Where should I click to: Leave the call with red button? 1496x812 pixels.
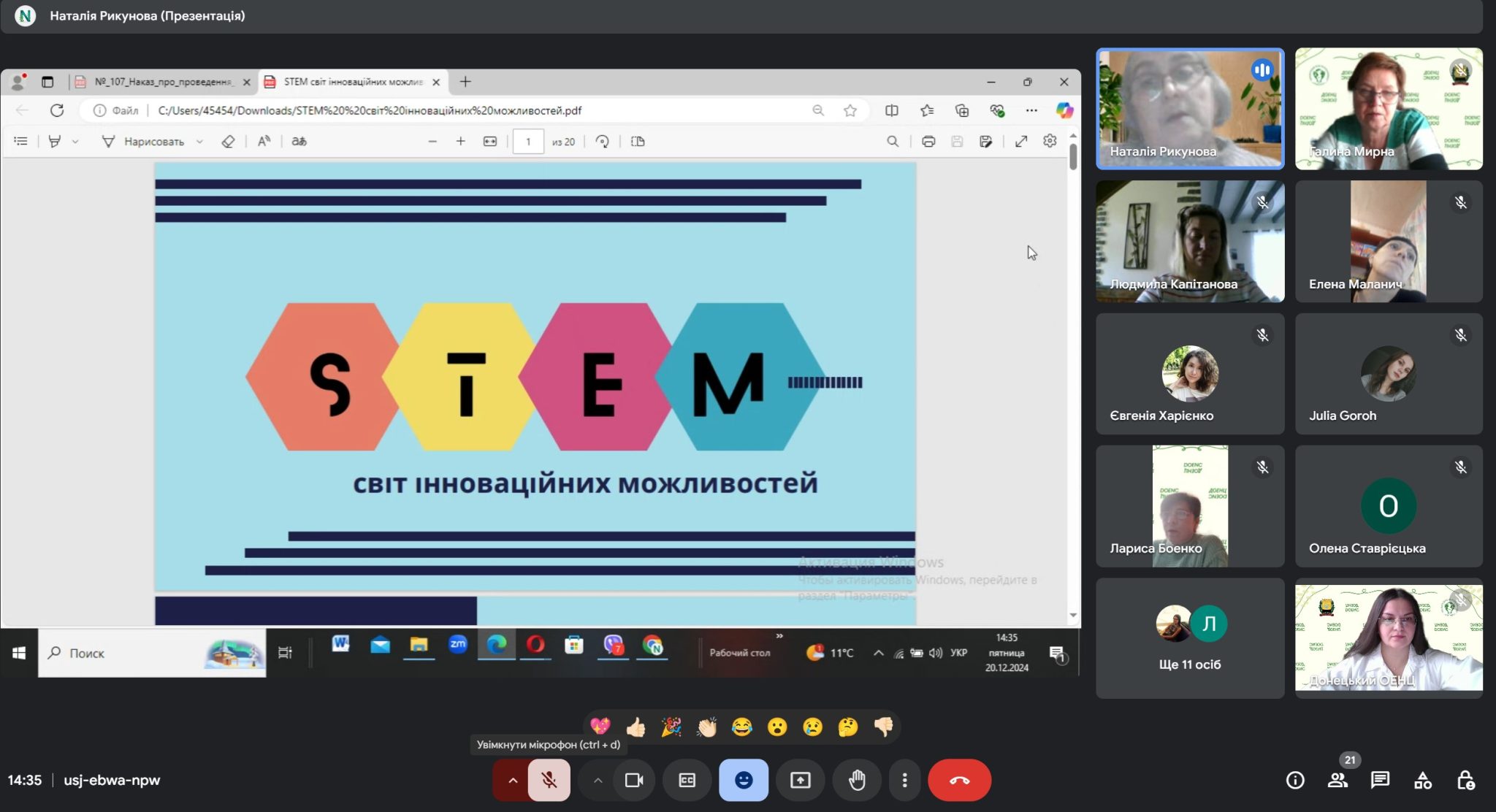[959, 780]
